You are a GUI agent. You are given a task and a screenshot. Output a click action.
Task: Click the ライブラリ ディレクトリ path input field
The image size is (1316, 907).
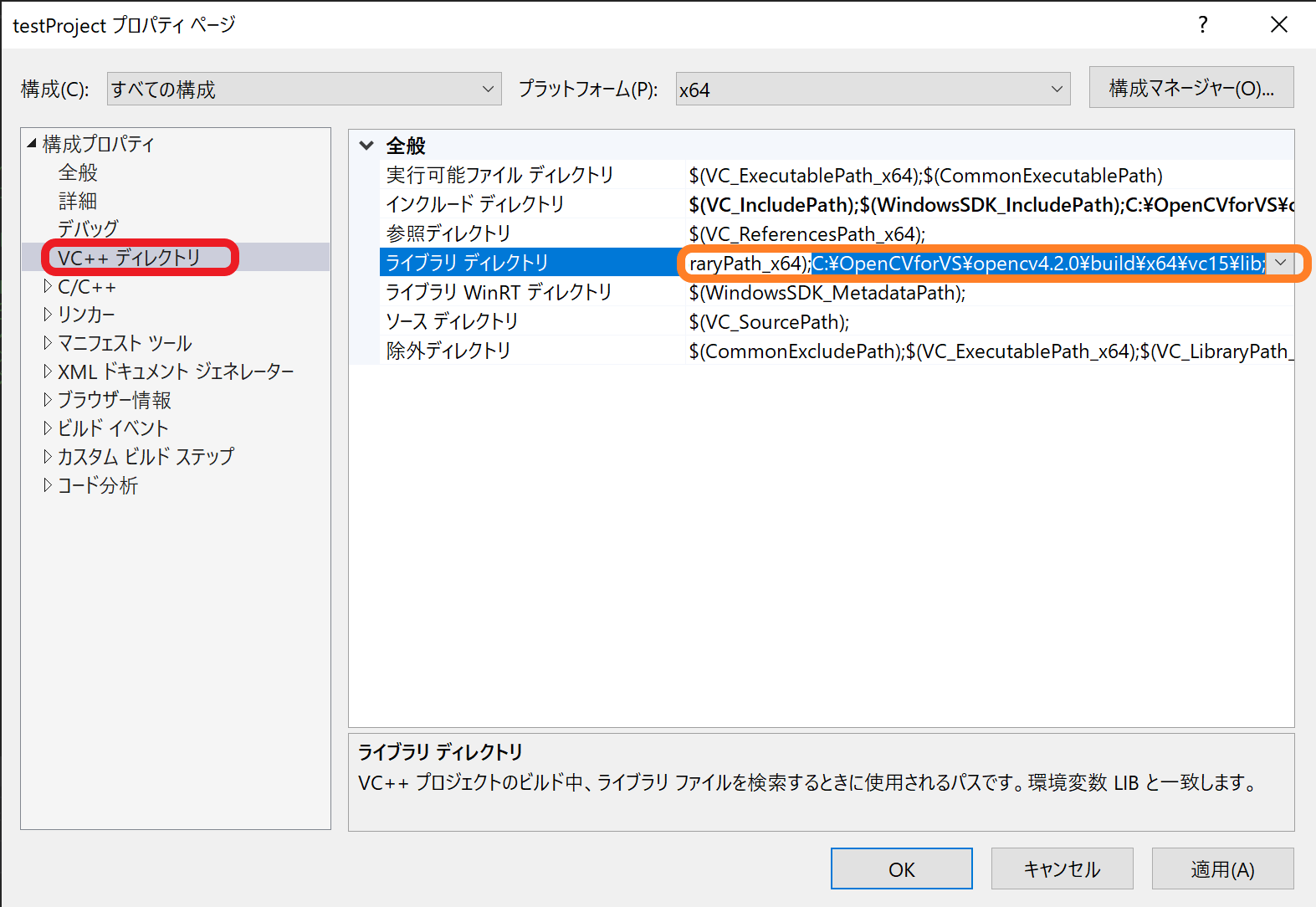(x=975, y=264)
